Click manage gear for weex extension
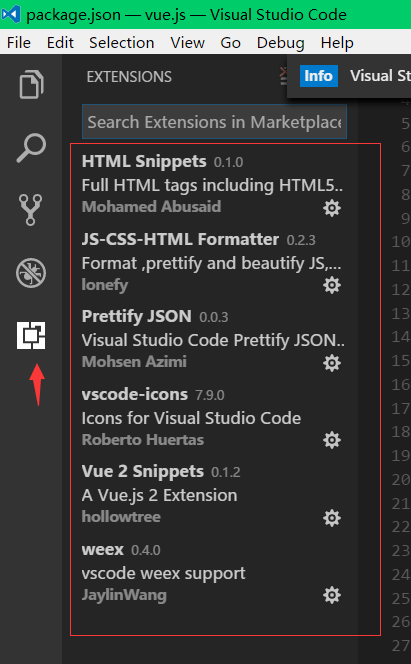This screenshot has height=664, width=411. pos(332,595)
